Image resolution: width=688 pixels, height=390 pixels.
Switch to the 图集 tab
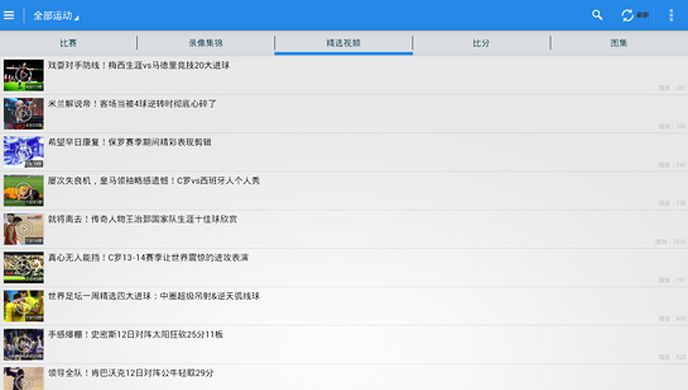(x=619, y=43)
